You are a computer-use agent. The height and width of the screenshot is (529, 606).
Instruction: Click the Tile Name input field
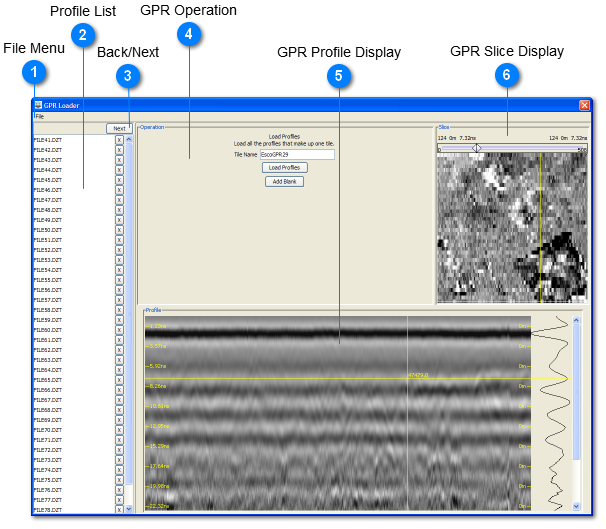click(x=297, y=155)
